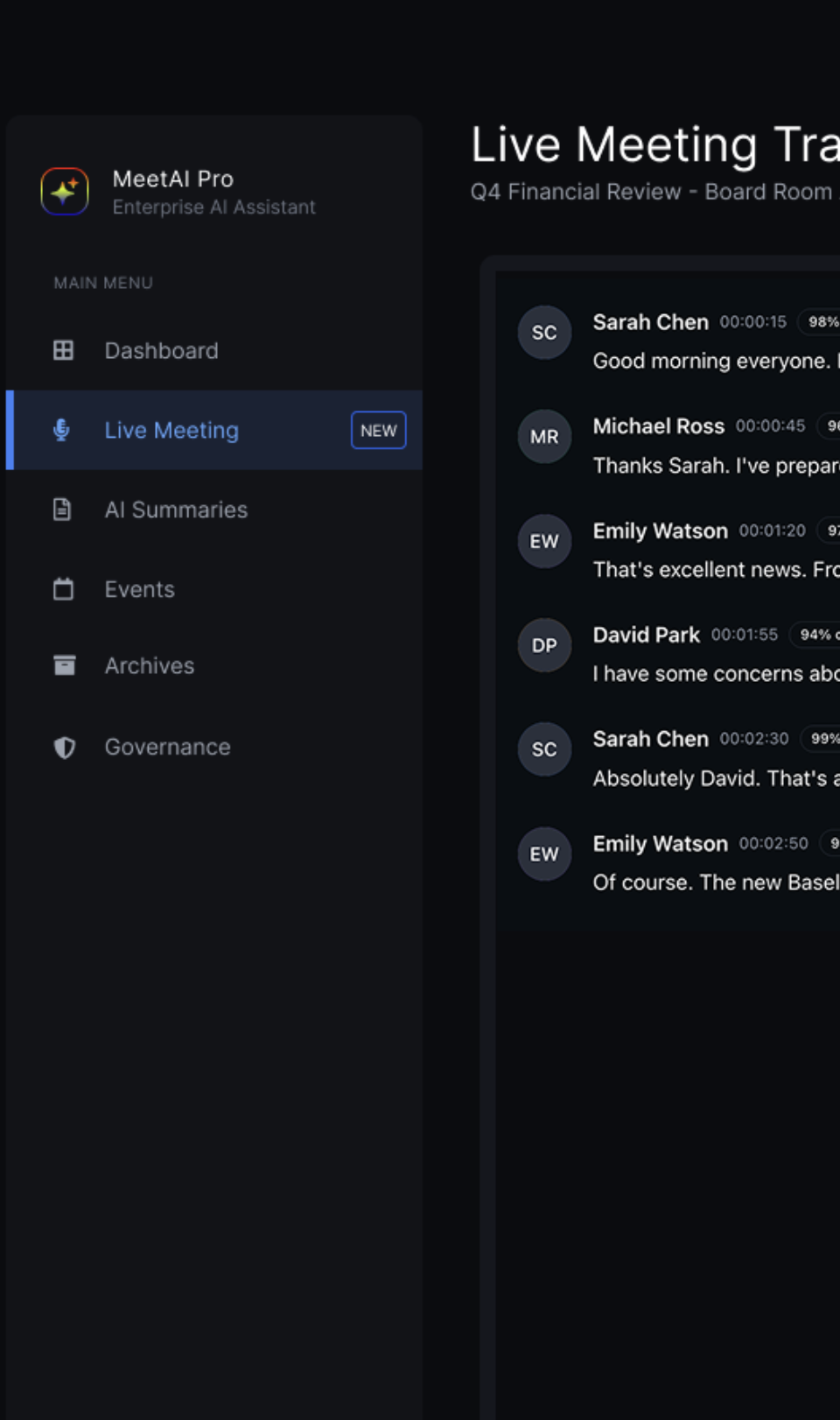Click the MeetAI Pro sparkle logo
This screenshot has height=1420, width=840.
64,191
